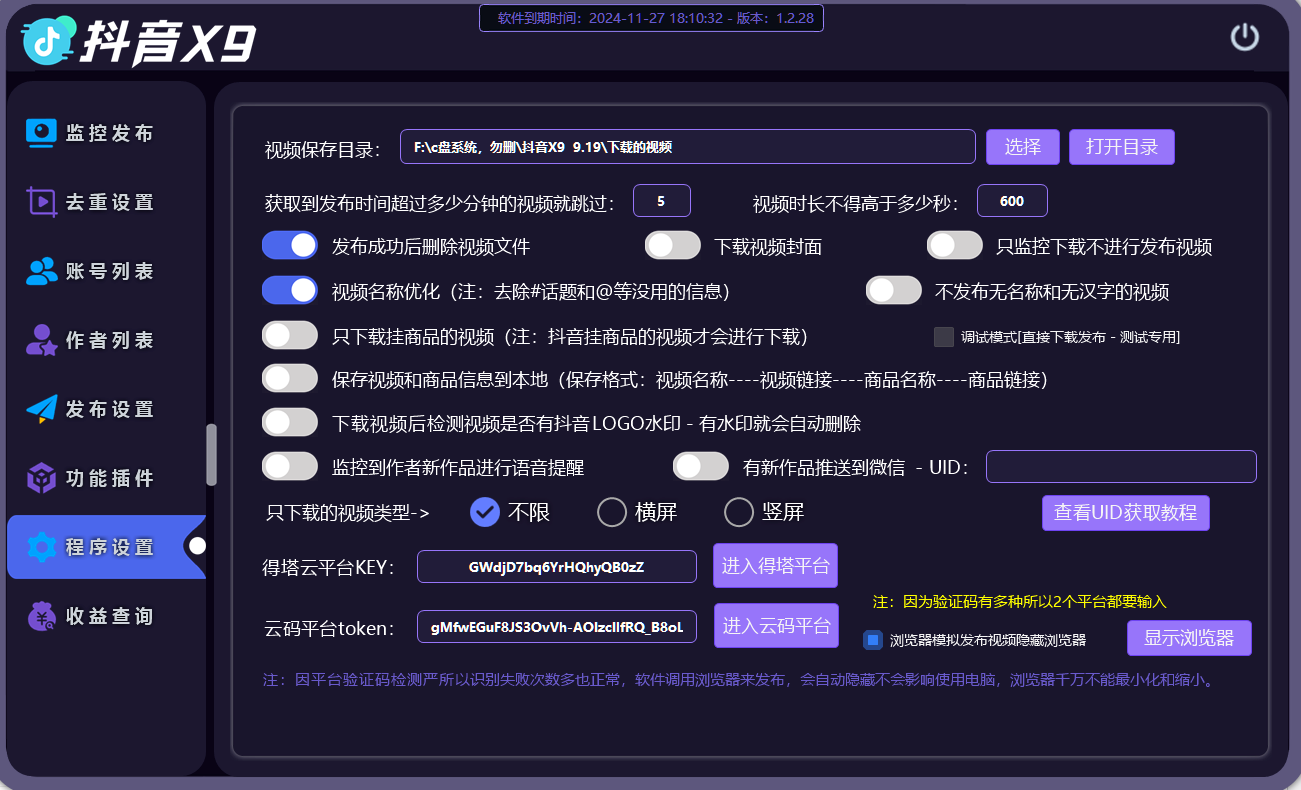Click the 收益查询 money bag icon
Image resolution: width=1301 pixels, height=790 pixels.
coord(41,616)
